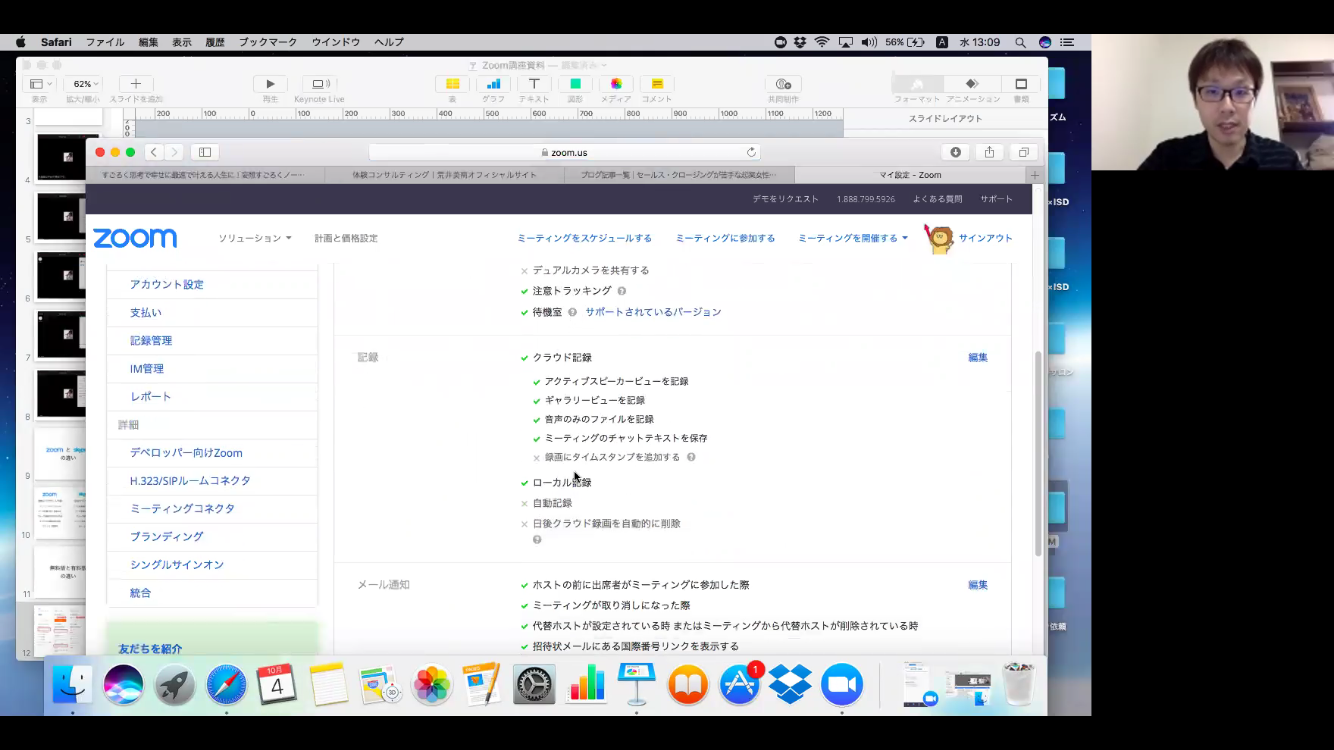Open the ファイル menu
1334x750 pixels.
pyautogui.click(x=105, y=42)
